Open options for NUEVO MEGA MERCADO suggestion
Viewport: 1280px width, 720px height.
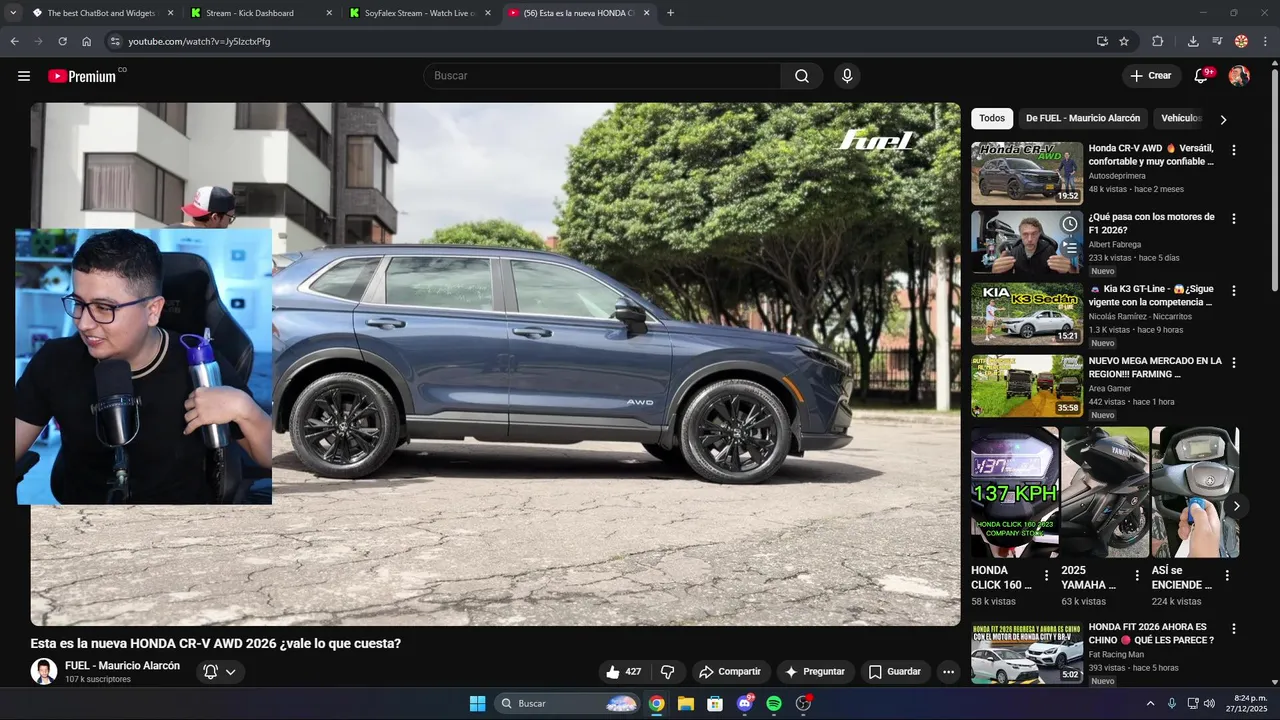point(1233,363)
